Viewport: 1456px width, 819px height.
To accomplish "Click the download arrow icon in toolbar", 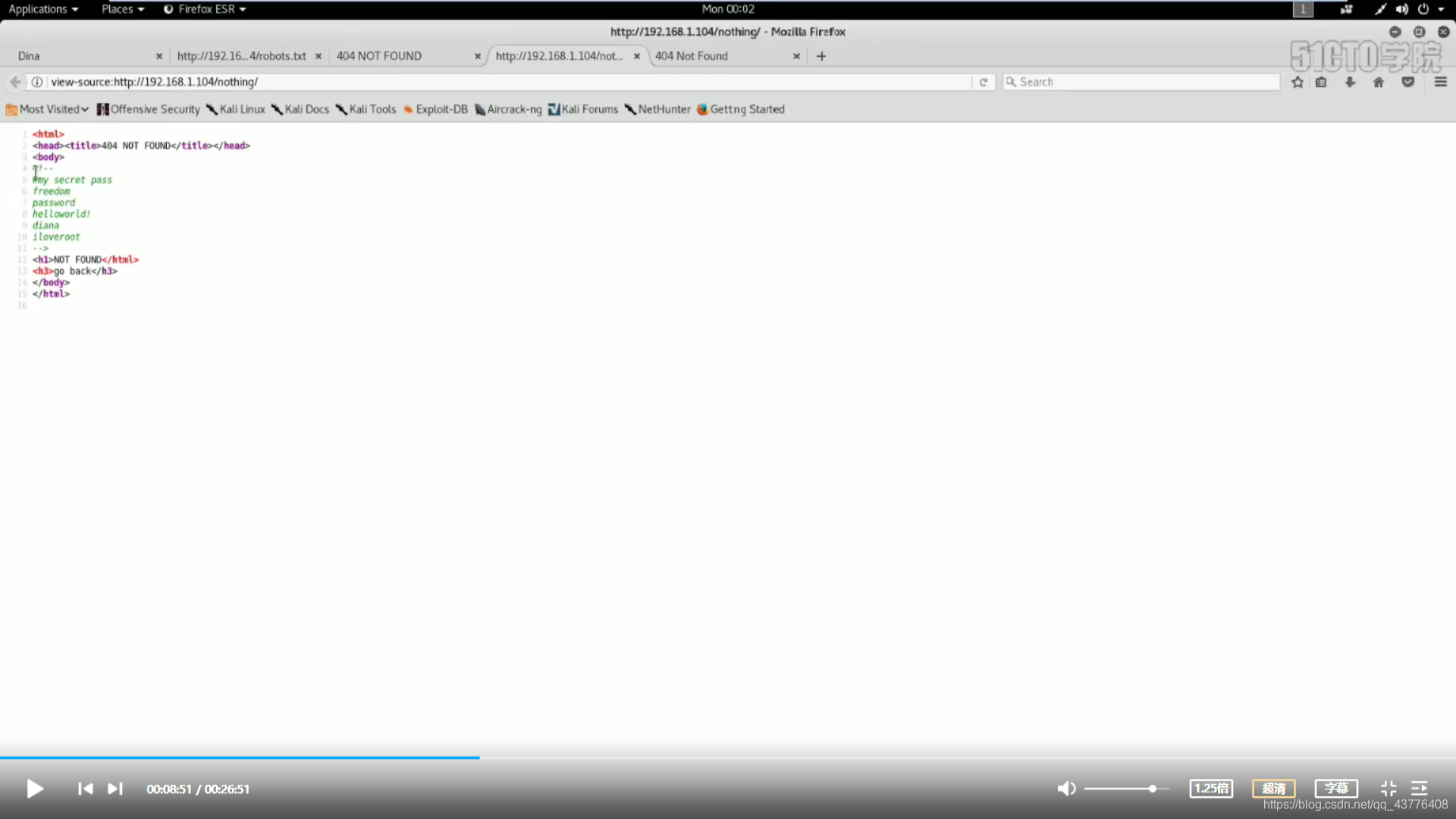I will [1350, 81].
